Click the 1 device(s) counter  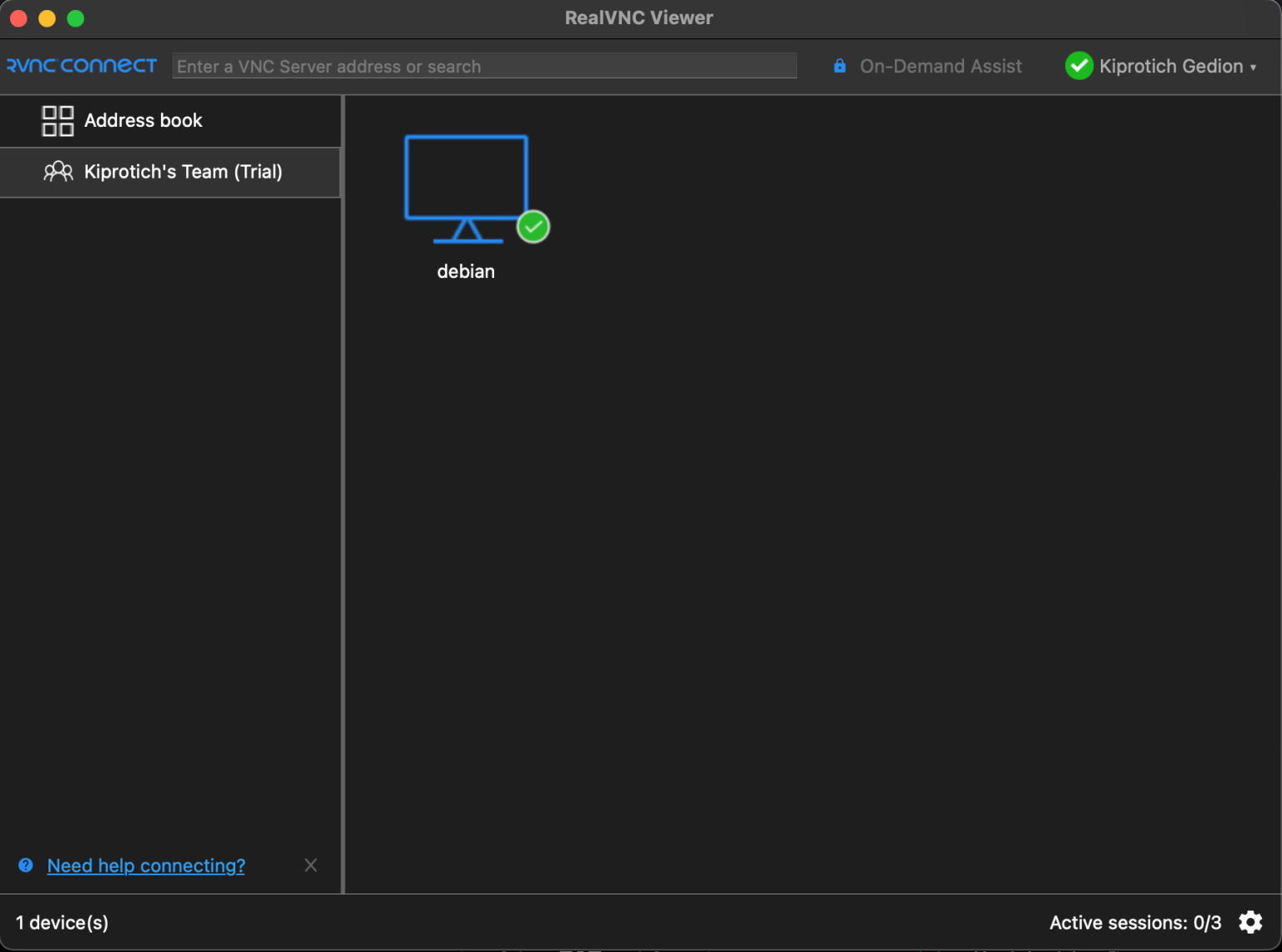click(x=62, y=922)
